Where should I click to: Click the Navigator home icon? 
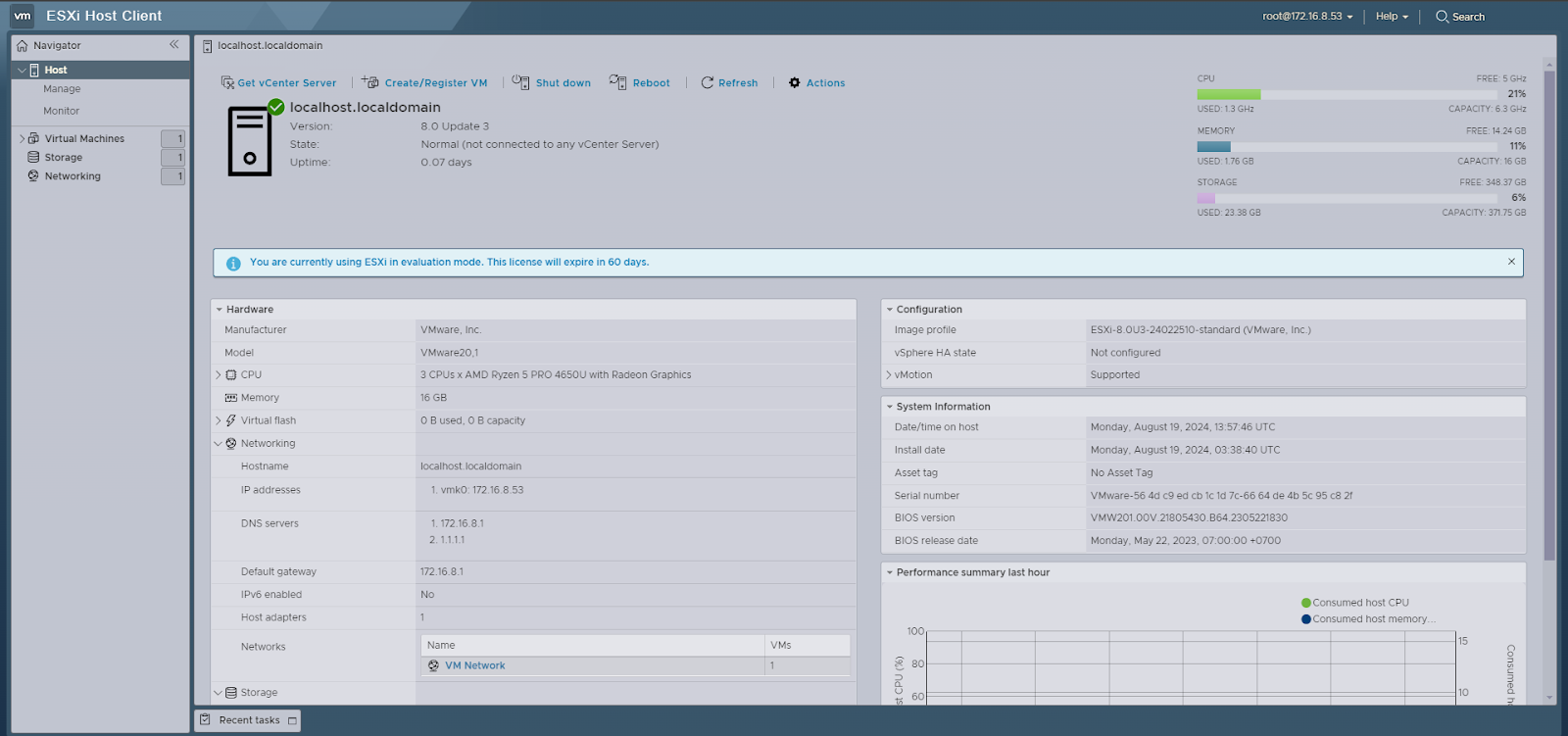click(x=23, y=45)
